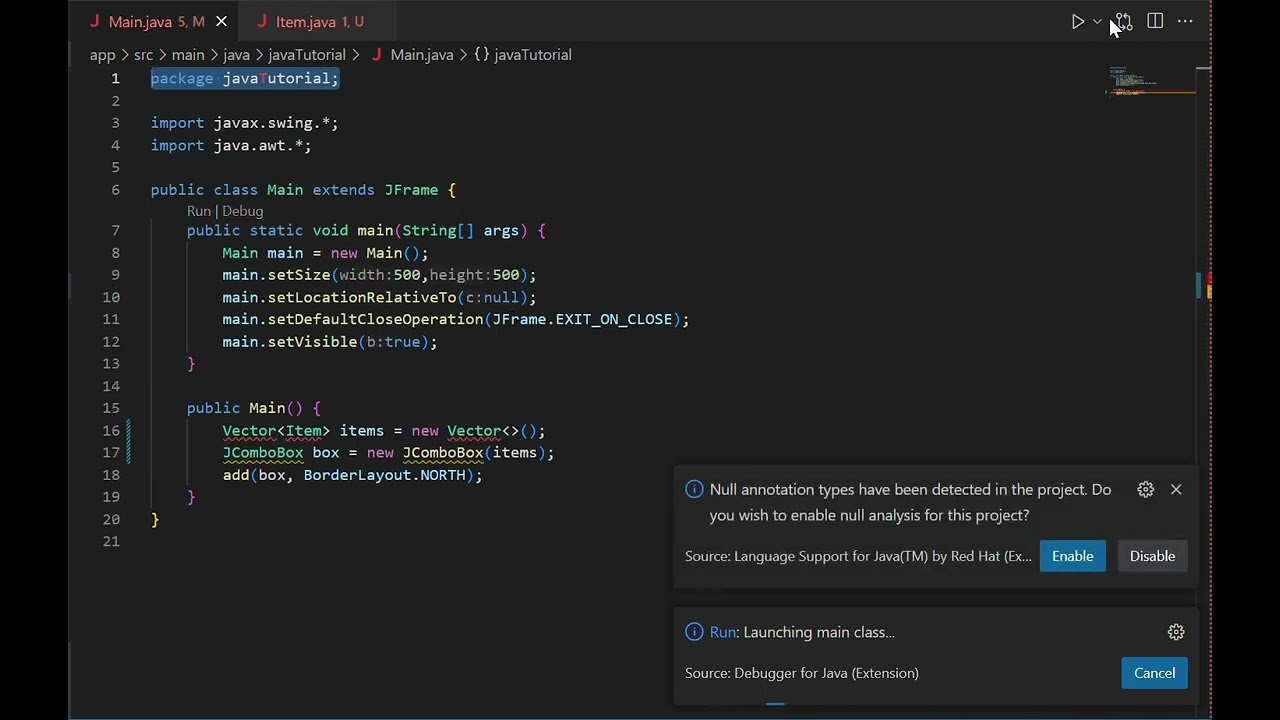1280x720 pixels.
Task: Click the 'app' breadcrumb
Action: 102,55
